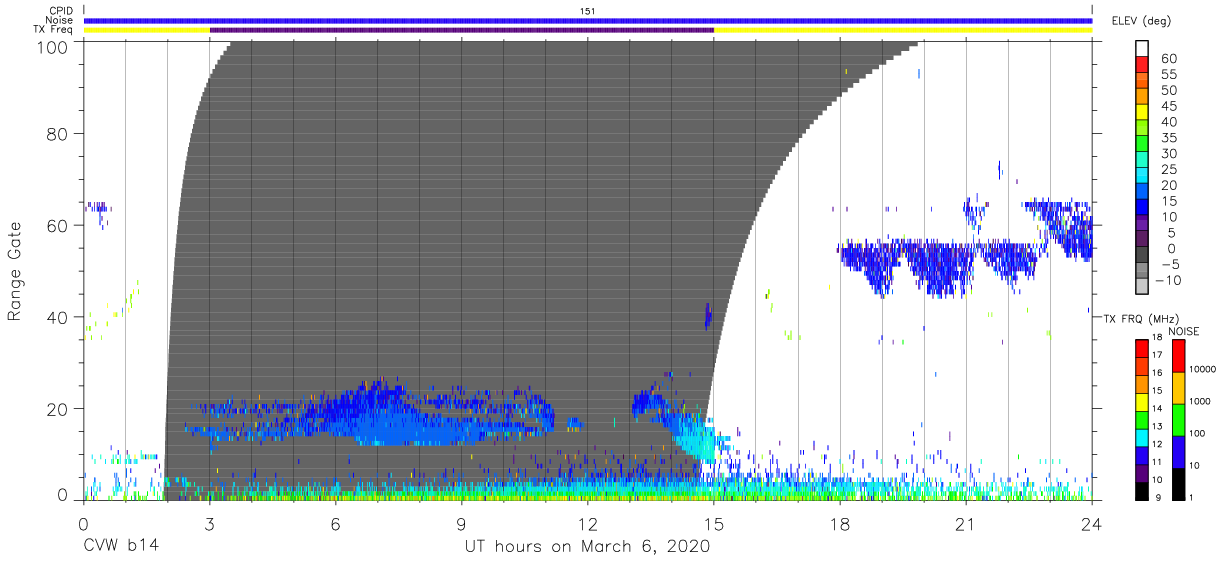The image size is (1228, 567).
Task: Click the '100' y-axis tick label
Action: coord(54,47)
